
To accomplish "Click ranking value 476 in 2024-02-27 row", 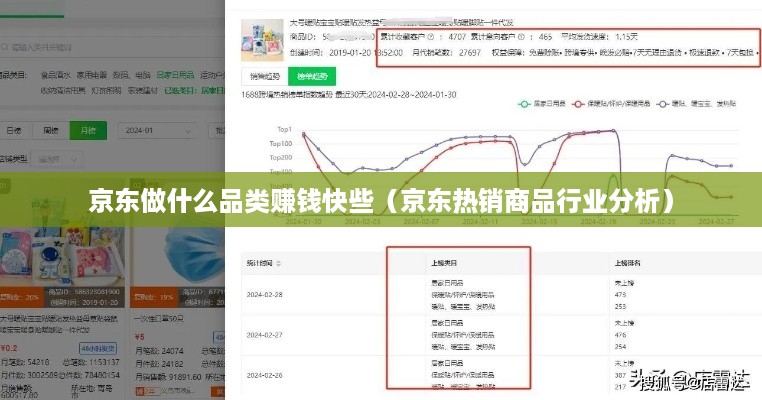I will 620,335.
